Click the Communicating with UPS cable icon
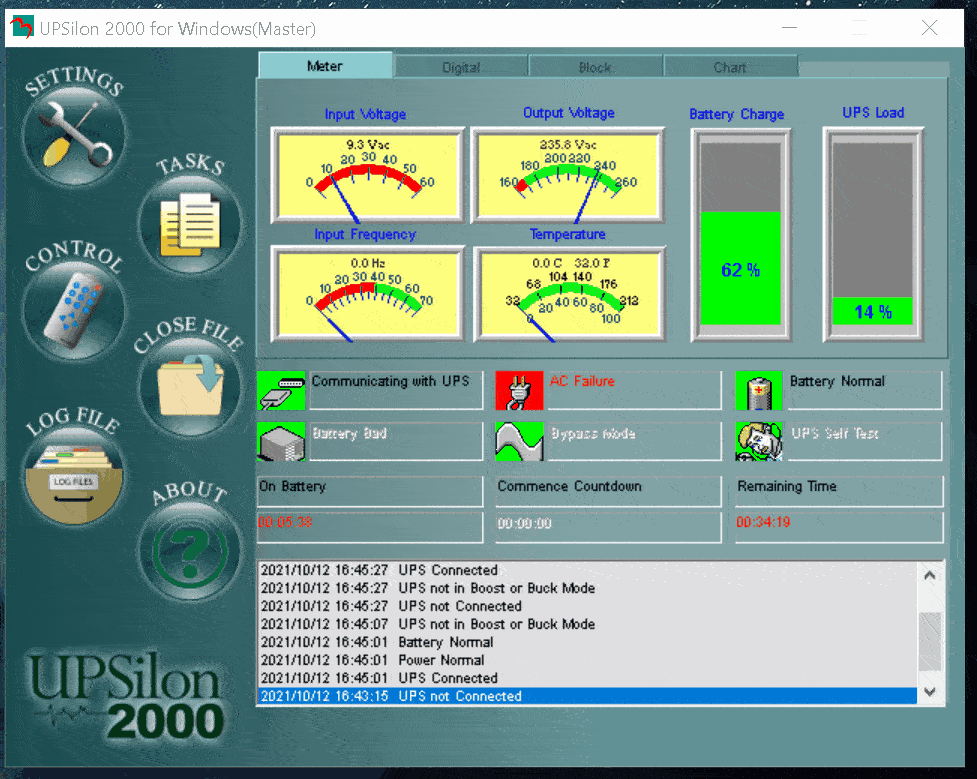Screen dimensions: 977x779 click(x=281, y=390)
